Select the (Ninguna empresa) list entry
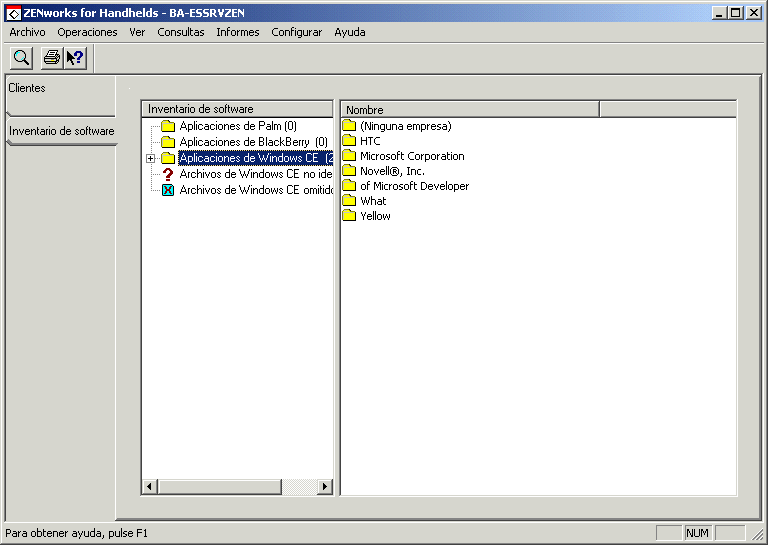768x545 pixels. [x=406, y=126]
